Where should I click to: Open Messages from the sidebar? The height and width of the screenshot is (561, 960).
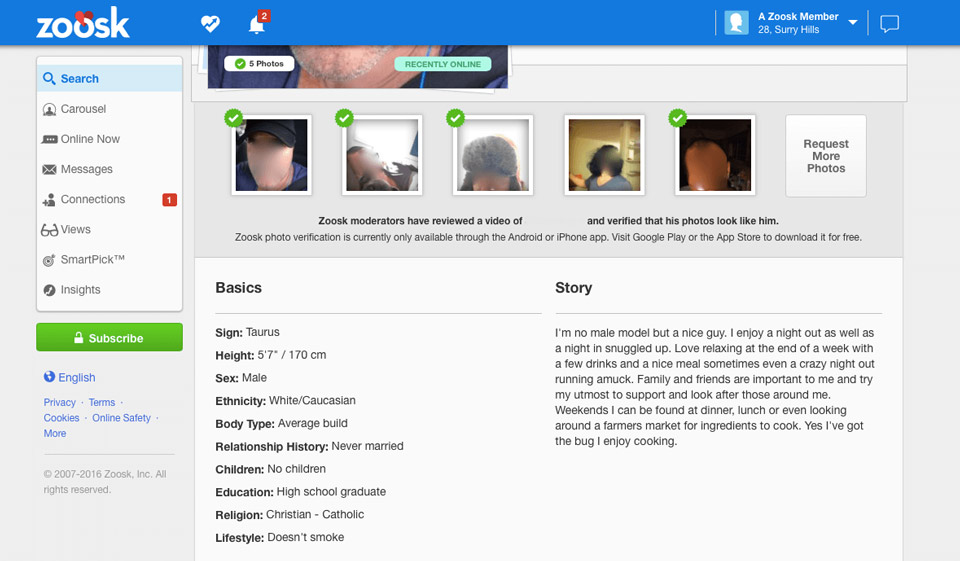[86, 169]
